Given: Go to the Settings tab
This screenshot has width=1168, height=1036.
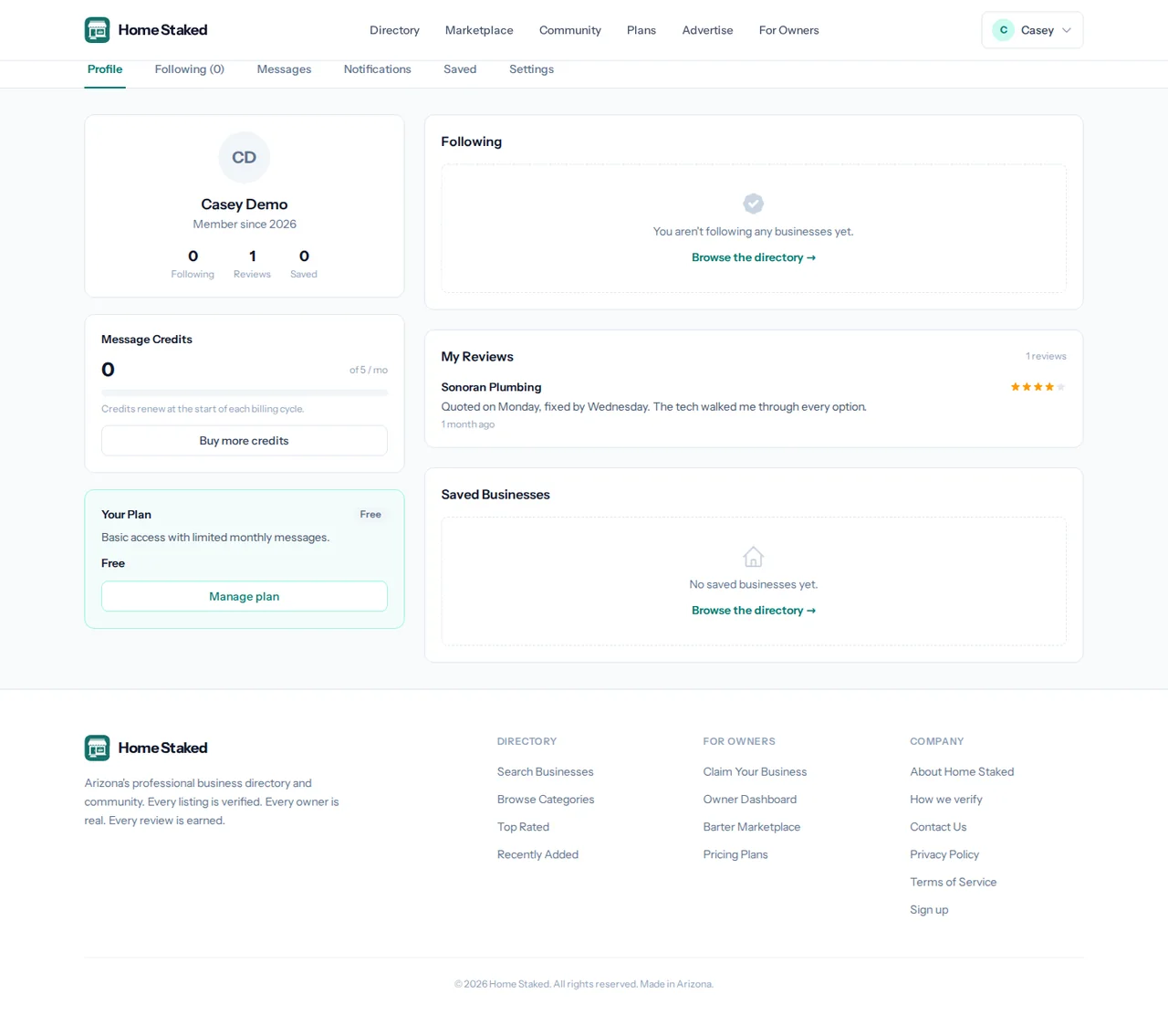Looking at the screenshot, I should click(531, 69).
